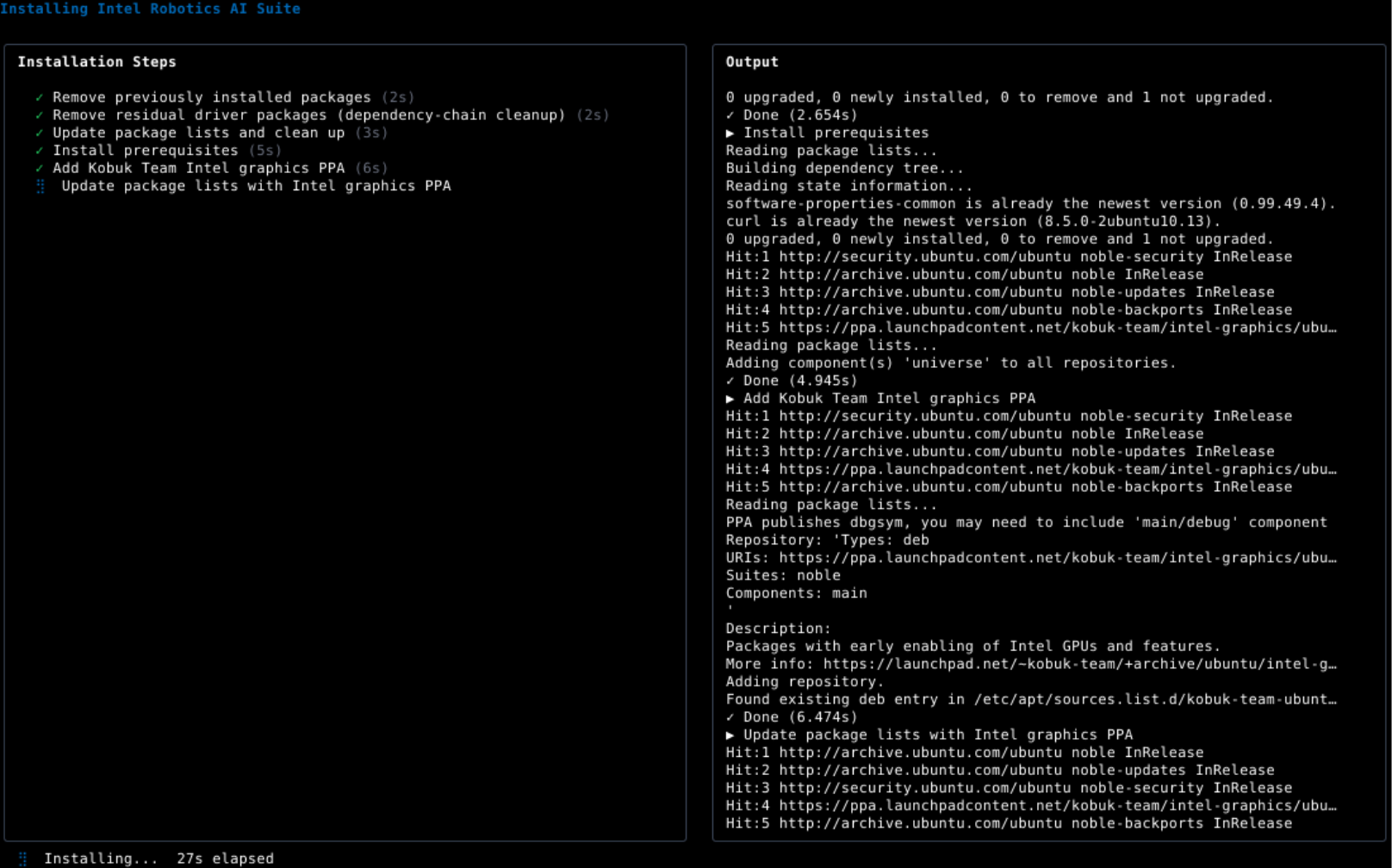Click the checkmark beside "Remove previously installed packages"
Image resolution: width=1392 pixels, height=868 pixels.
pyautogui.click(x=40, y=98)
